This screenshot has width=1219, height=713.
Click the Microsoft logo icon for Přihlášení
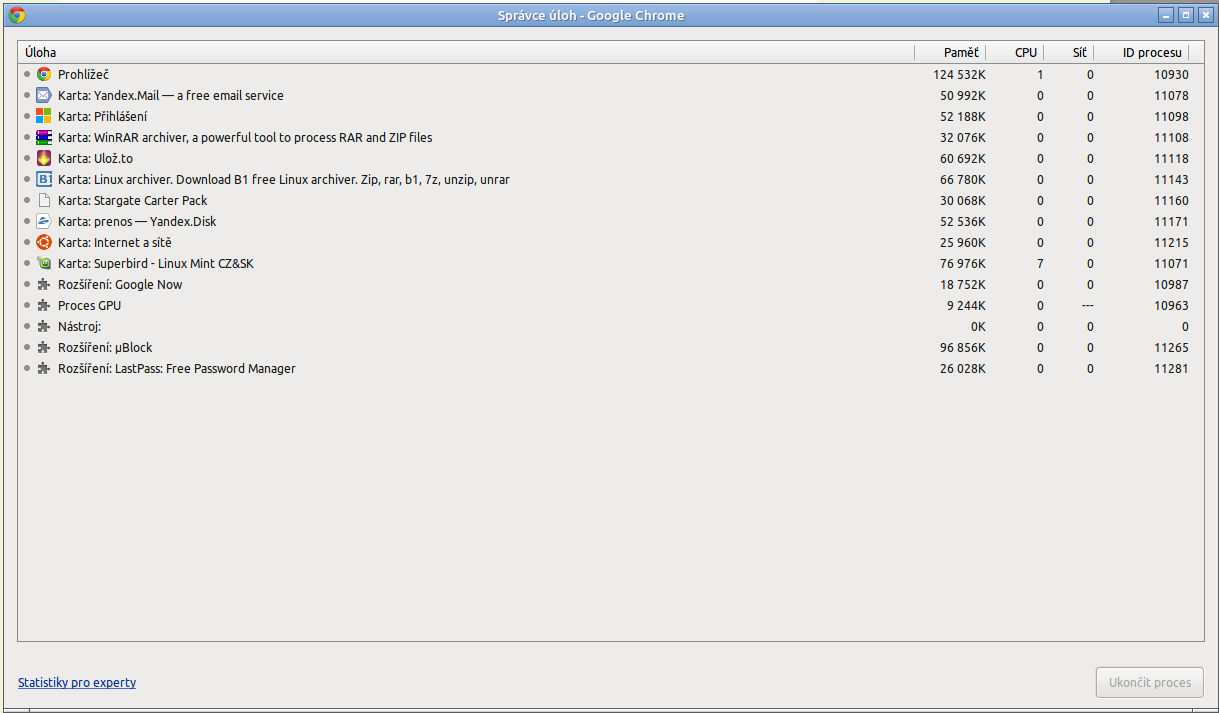coord(44,116)
